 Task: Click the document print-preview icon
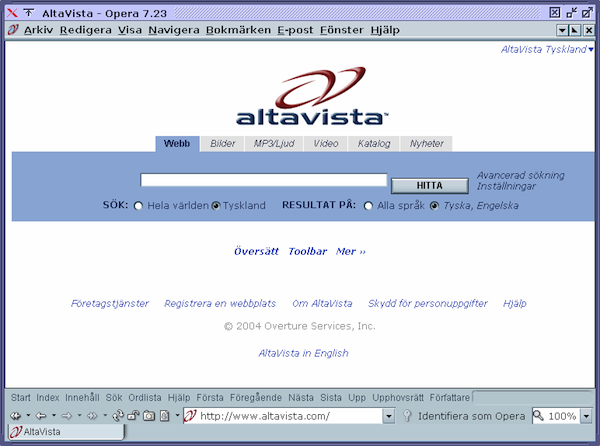(164, 416)
